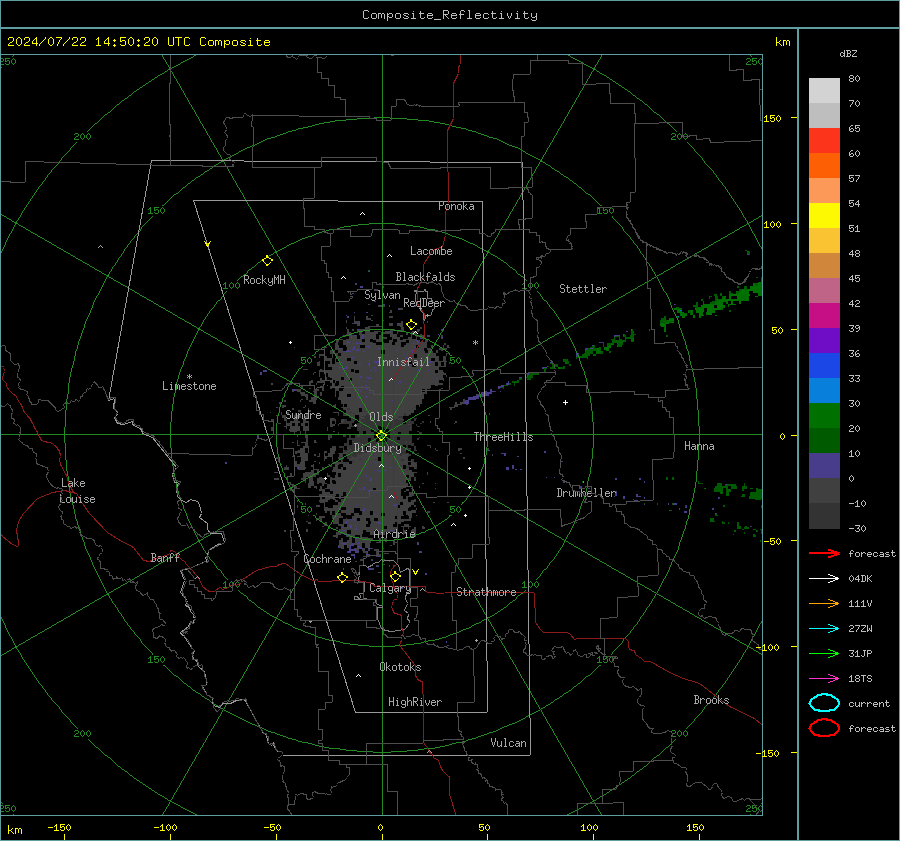This screenshot has width=900, height=841.
Task: Click the Limestone label
Action: click(x=189, y=386)
